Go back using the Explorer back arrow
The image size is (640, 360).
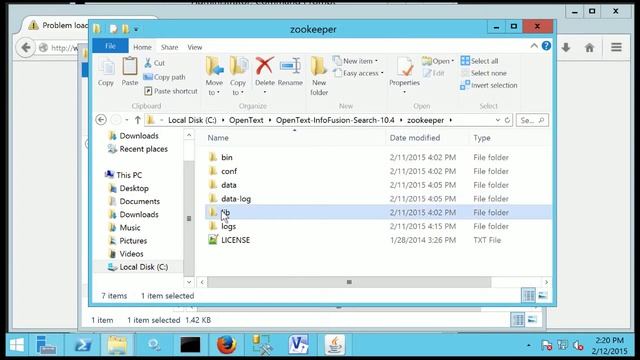pyautogui.click(x=101, y=120)
